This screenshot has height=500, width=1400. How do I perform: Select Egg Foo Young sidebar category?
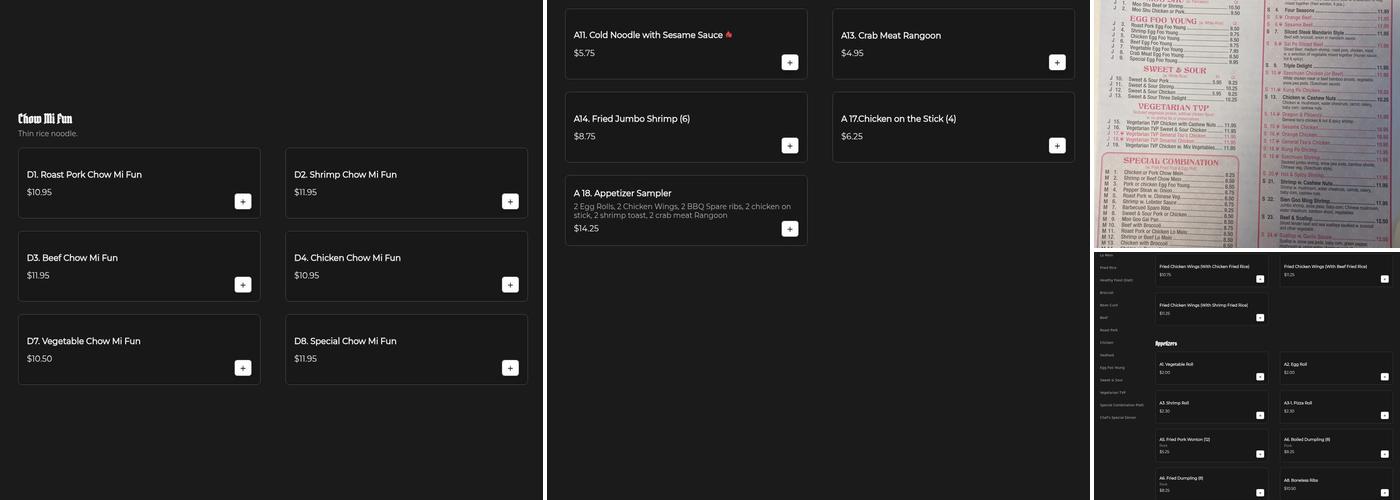pyautogui.click(x=1112, y=367)
